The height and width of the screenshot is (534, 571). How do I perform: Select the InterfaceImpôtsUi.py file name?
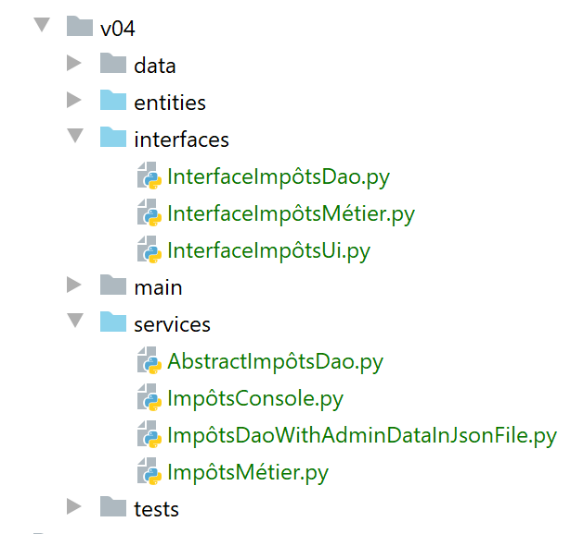pyautogui.click(x=269, y=251)
